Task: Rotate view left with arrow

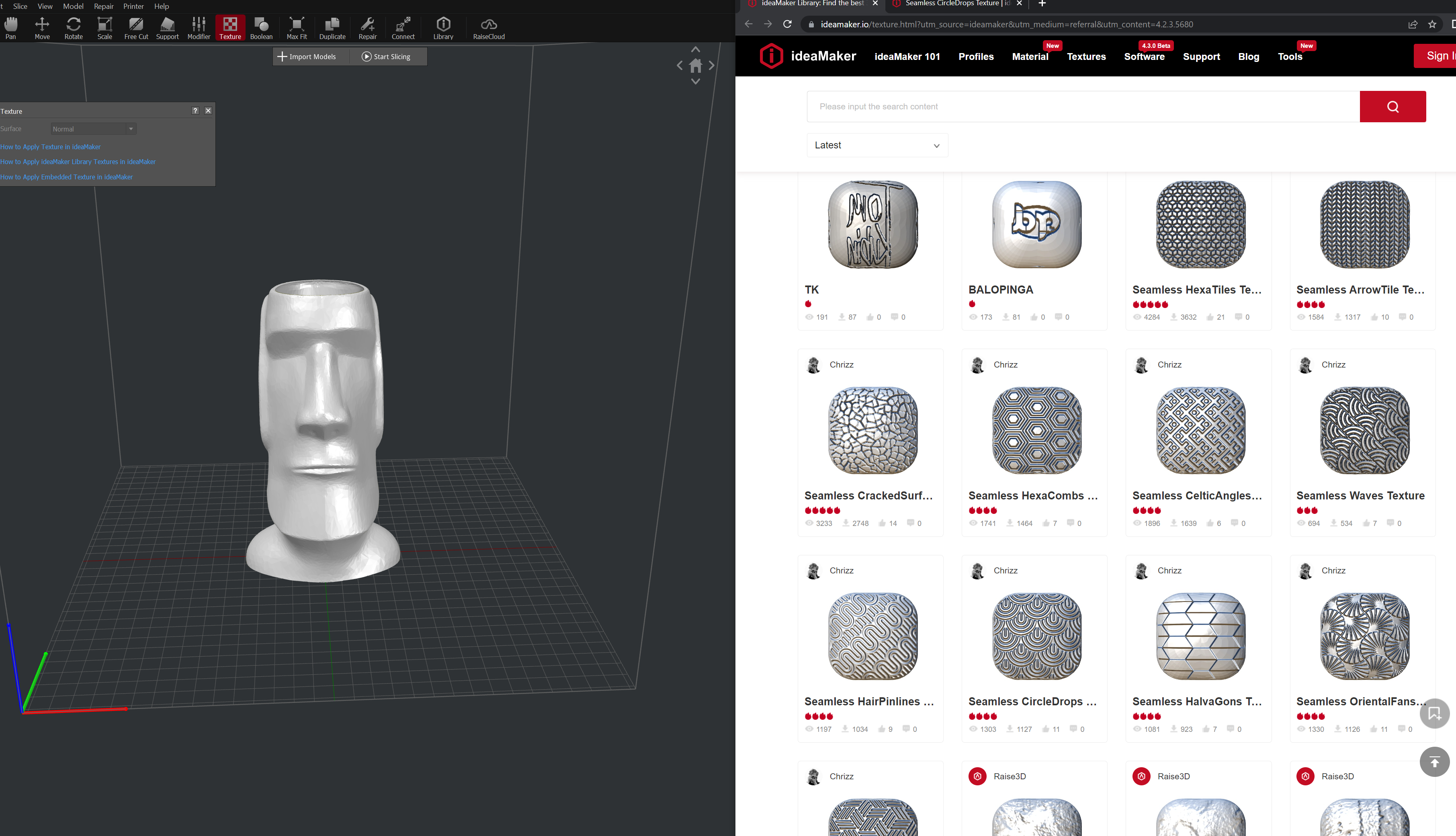Action: pyautogui.click(x=680, y=66)
